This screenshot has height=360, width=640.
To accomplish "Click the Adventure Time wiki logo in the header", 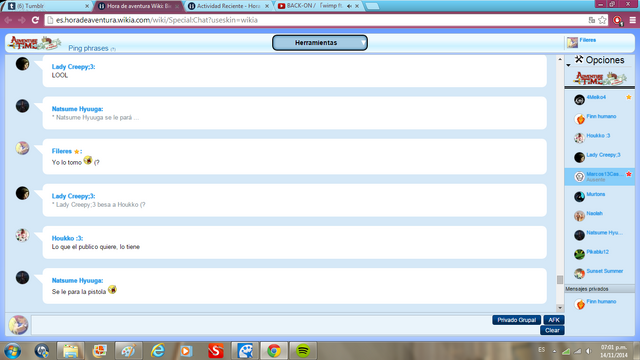I will [35, 43].
